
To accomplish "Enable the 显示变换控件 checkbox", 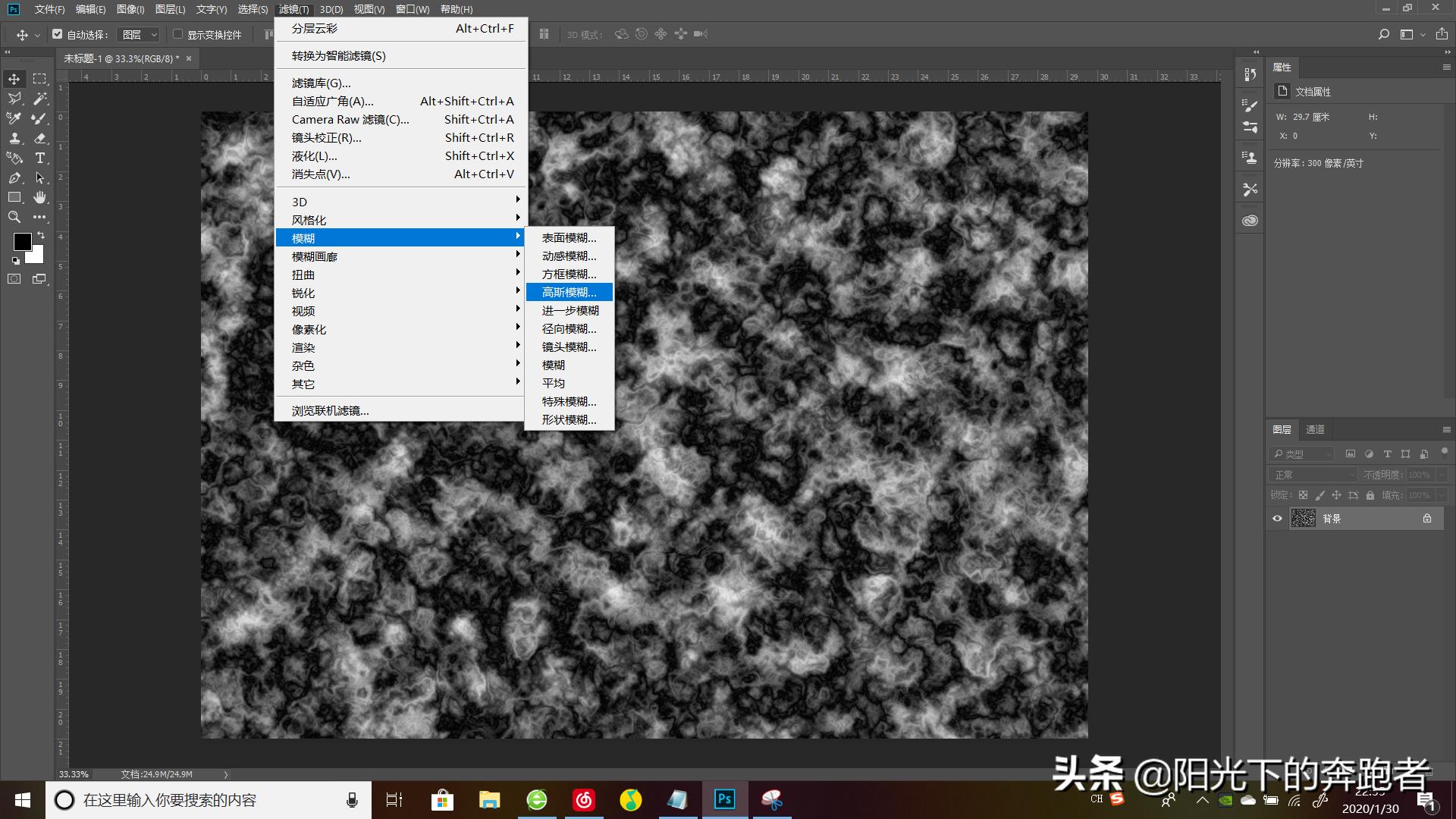I will coord(177,34).
